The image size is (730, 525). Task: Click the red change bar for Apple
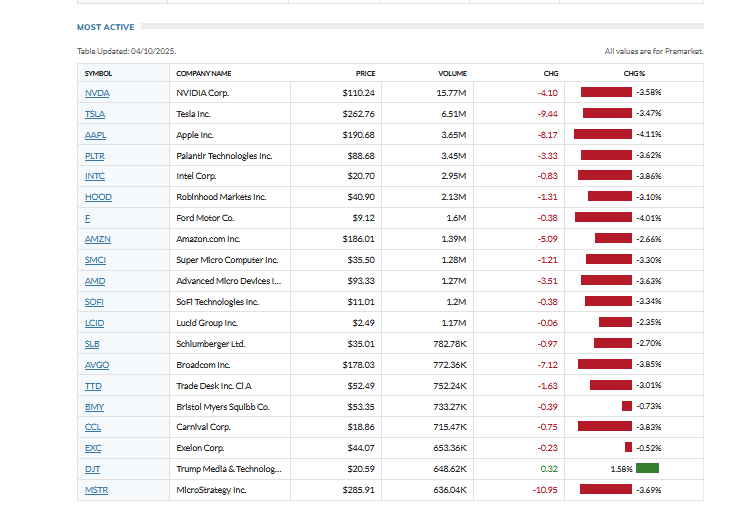(x=602, y=134)
